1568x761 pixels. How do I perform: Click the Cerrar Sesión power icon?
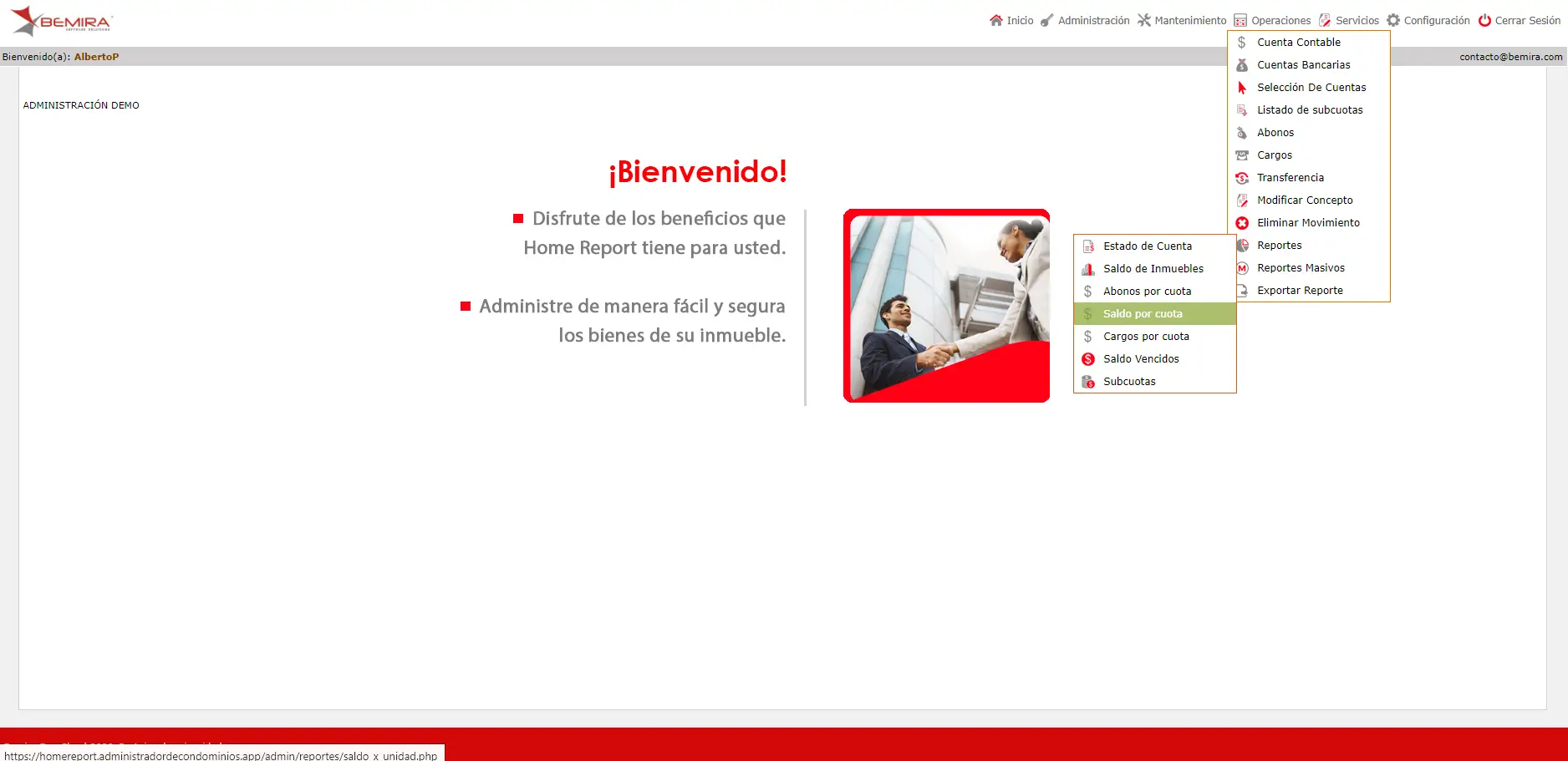point(1484,20)
